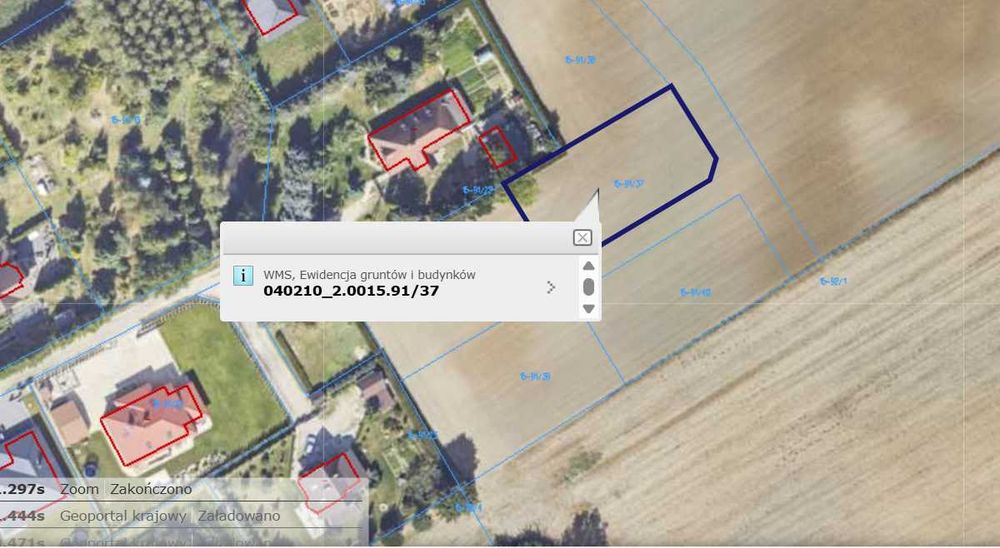This screenshot has width=1000, height=548.
Task: Click 'Geoportal krajowy' status row
Action: click(123, 515)
